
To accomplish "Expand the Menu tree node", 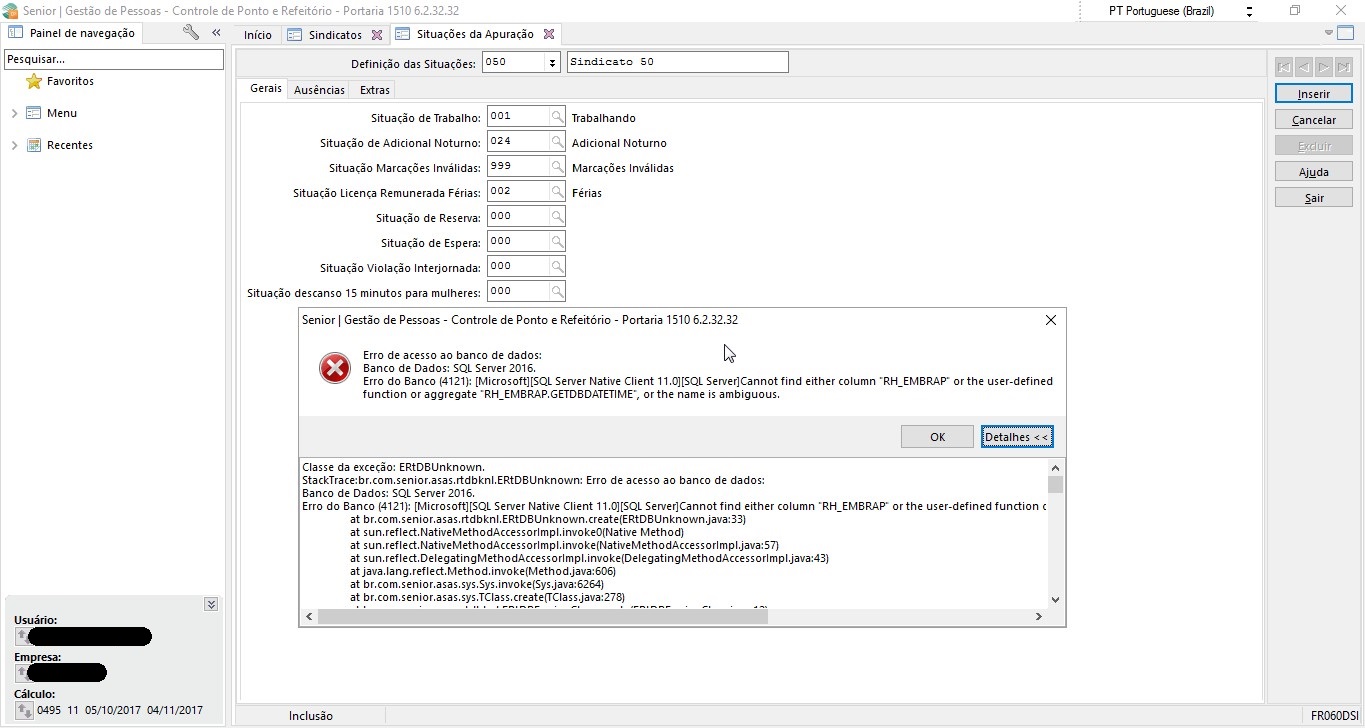I will coord(14,114).
